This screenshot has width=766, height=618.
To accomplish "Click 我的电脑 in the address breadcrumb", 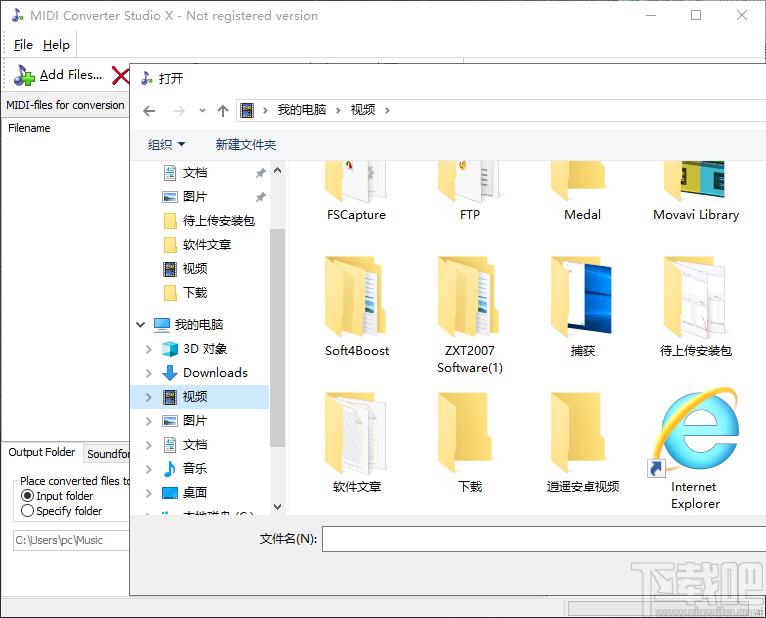I will (x=301, y=110).
